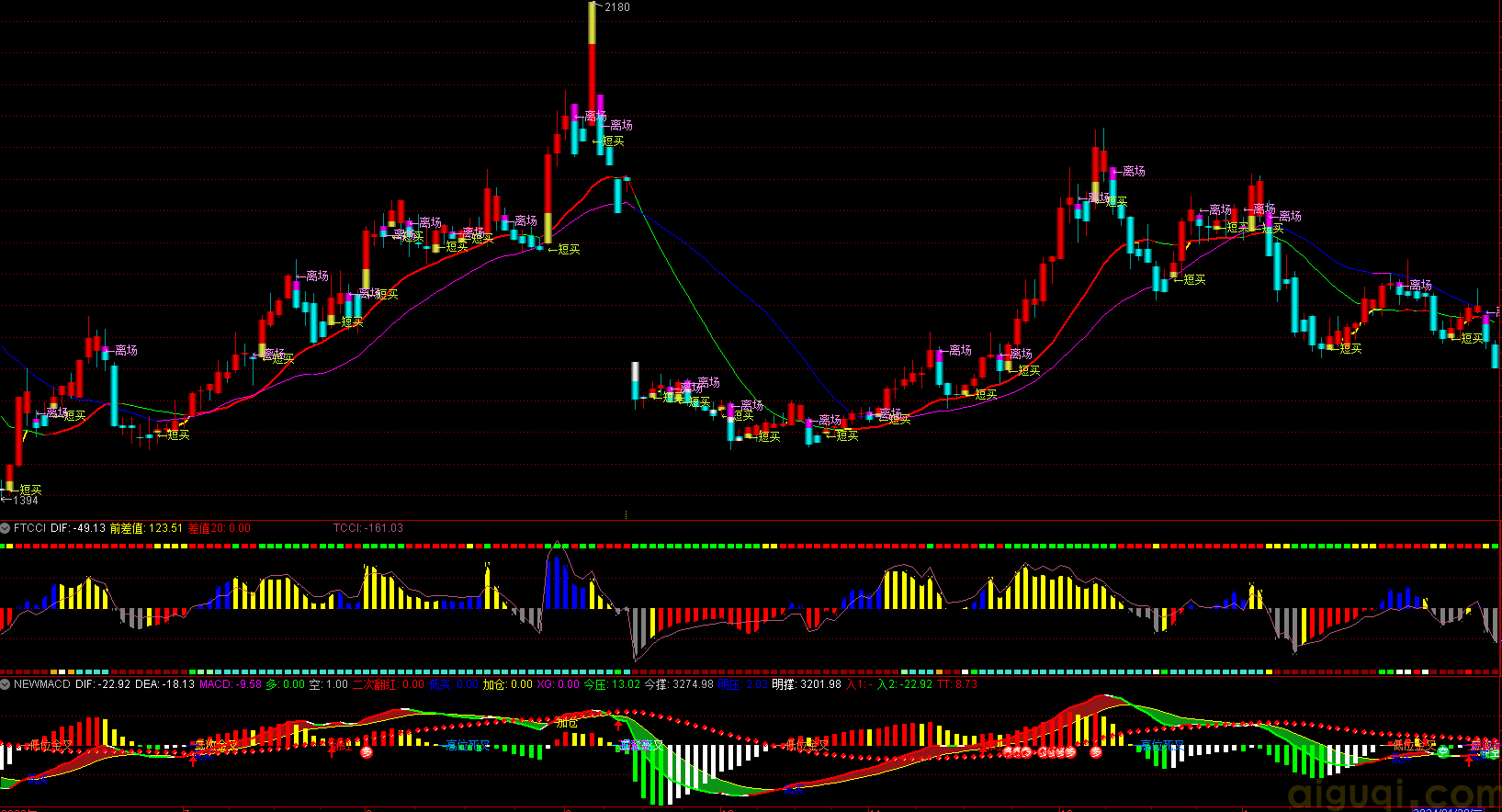Click the NEWMACD indicator name label
Viewport: 1502px width, 812px height.
click(x=42, y=684)
